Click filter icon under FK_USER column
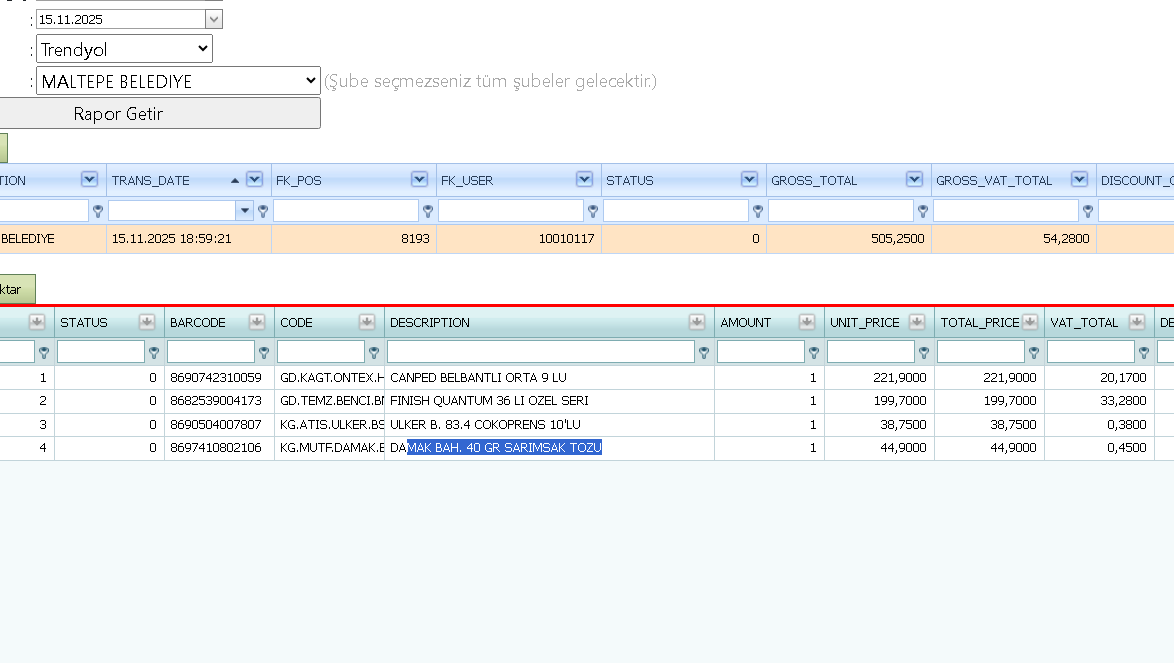 592,212
